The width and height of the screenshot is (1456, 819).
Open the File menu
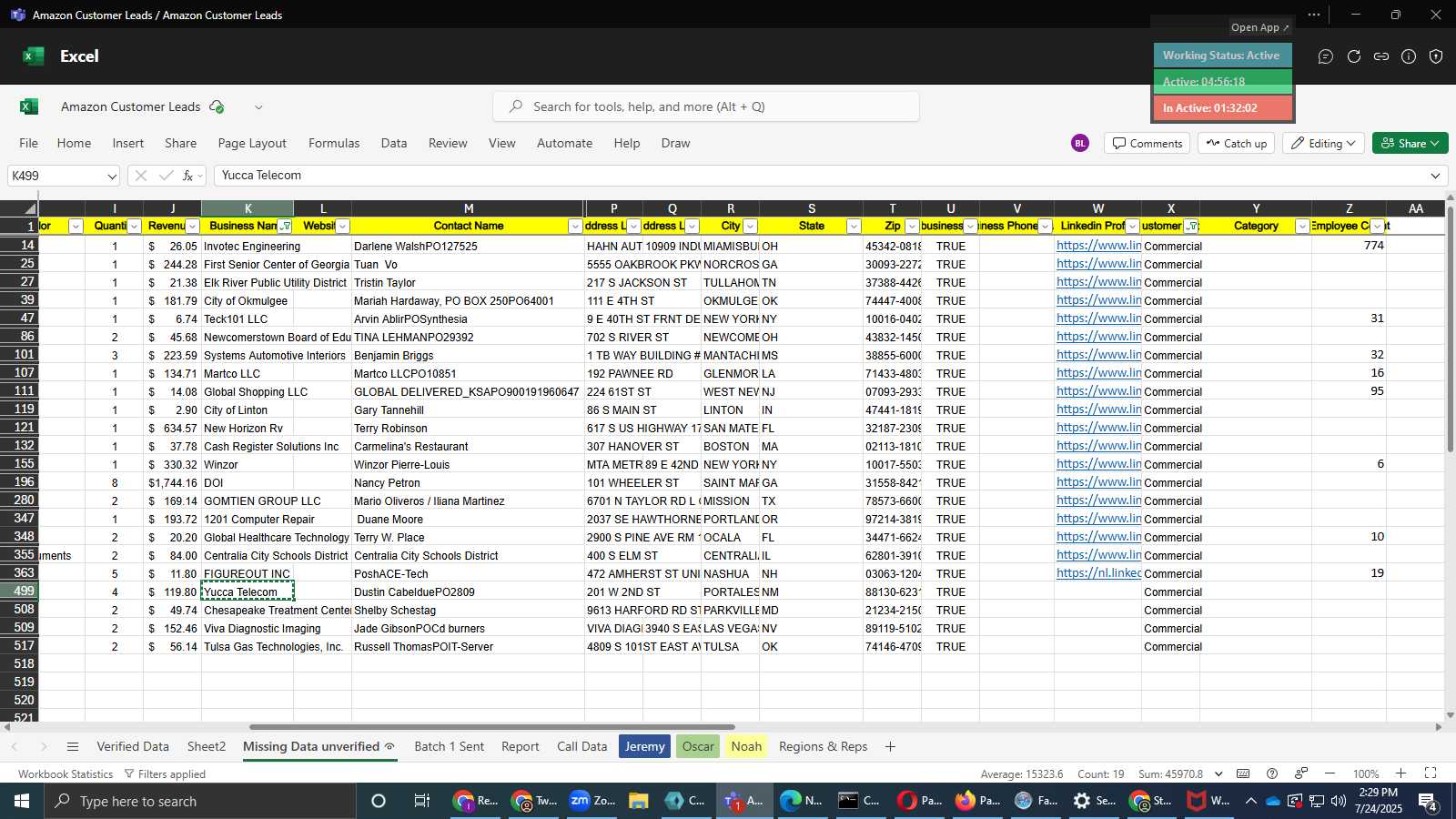29,143
